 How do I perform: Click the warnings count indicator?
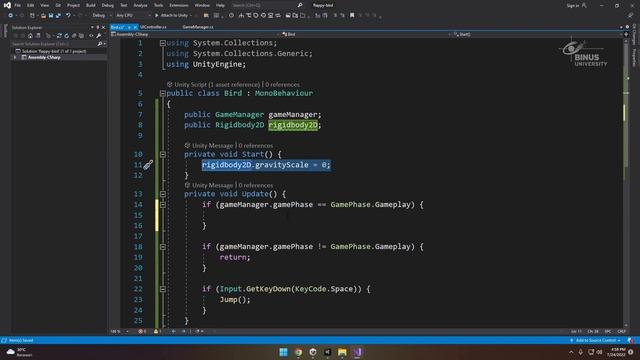tap(158, 331)
